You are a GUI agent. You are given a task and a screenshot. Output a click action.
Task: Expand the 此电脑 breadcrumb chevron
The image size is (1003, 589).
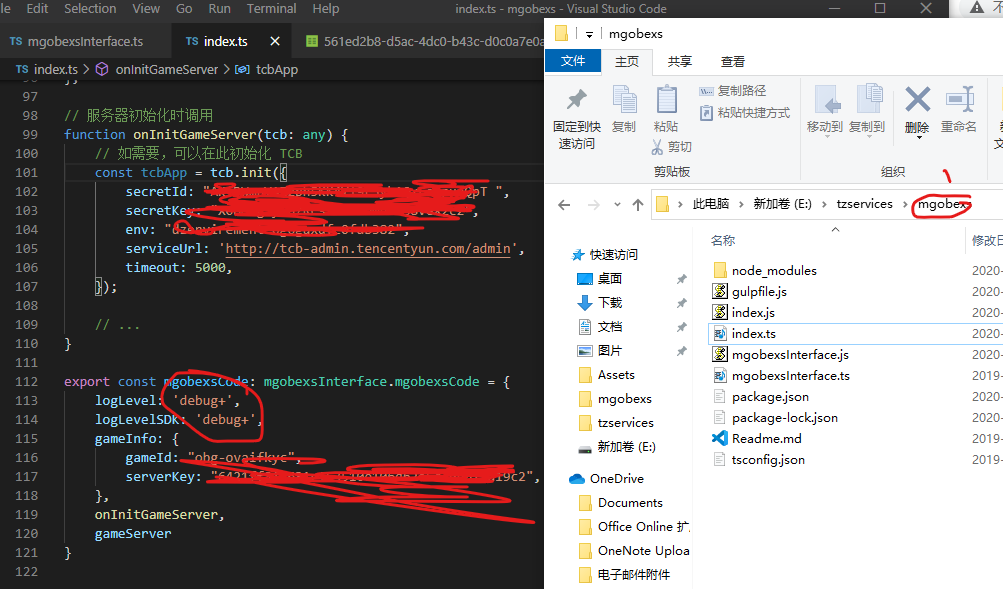[x=741, y=204]
